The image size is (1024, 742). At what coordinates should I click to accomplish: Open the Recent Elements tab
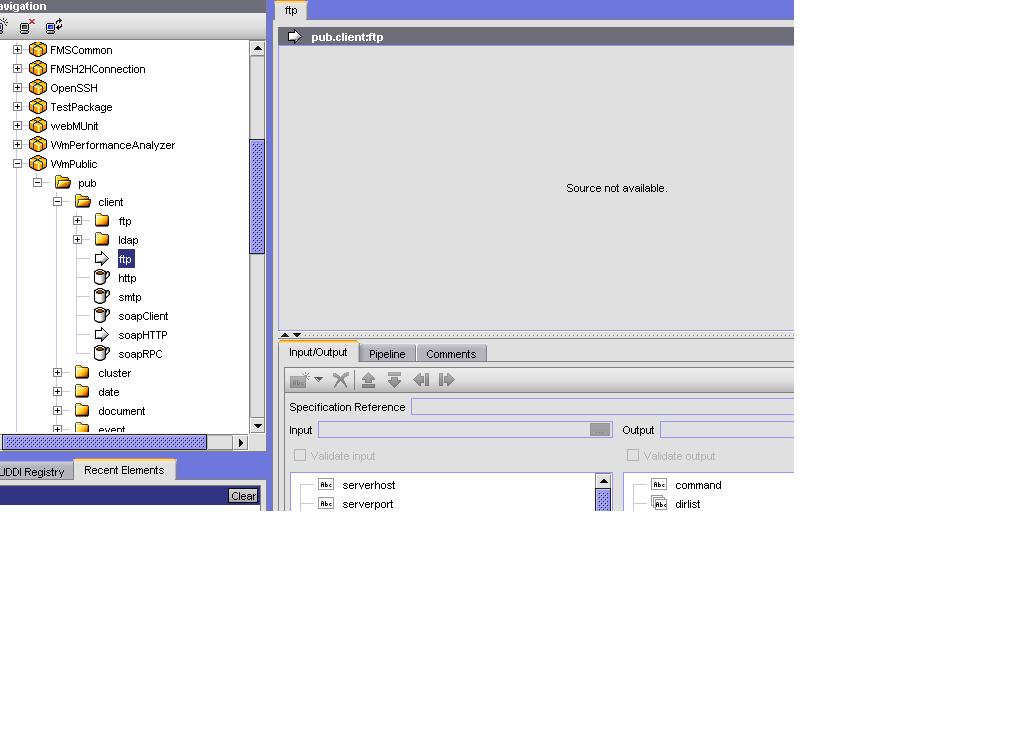point(124,470)
